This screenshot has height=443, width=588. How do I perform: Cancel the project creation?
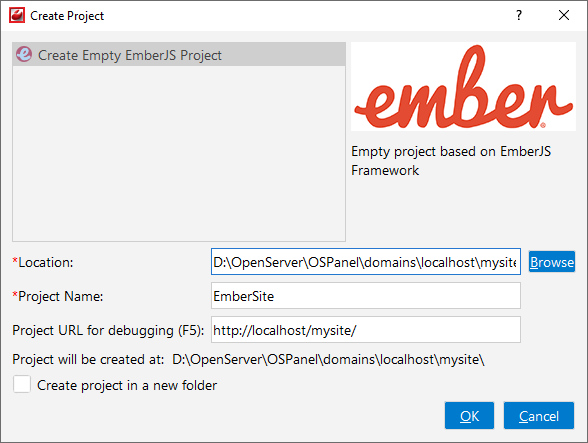(539, 416)
